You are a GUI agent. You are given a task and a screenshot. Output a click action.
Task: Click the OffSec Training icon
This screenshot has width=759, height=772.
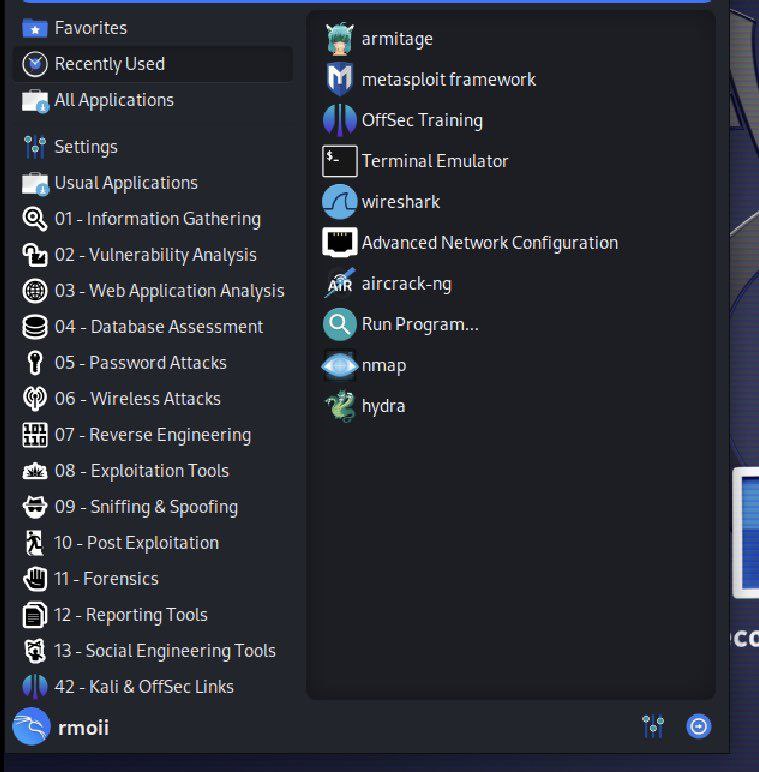point(340,120)
